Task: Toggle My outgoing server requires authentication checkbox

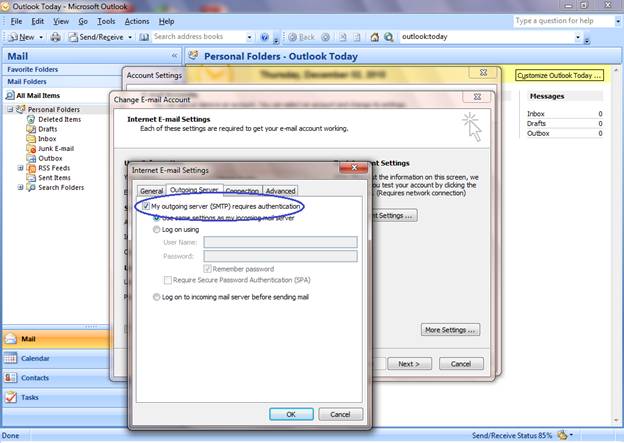Action: click(x=146, y=206)
